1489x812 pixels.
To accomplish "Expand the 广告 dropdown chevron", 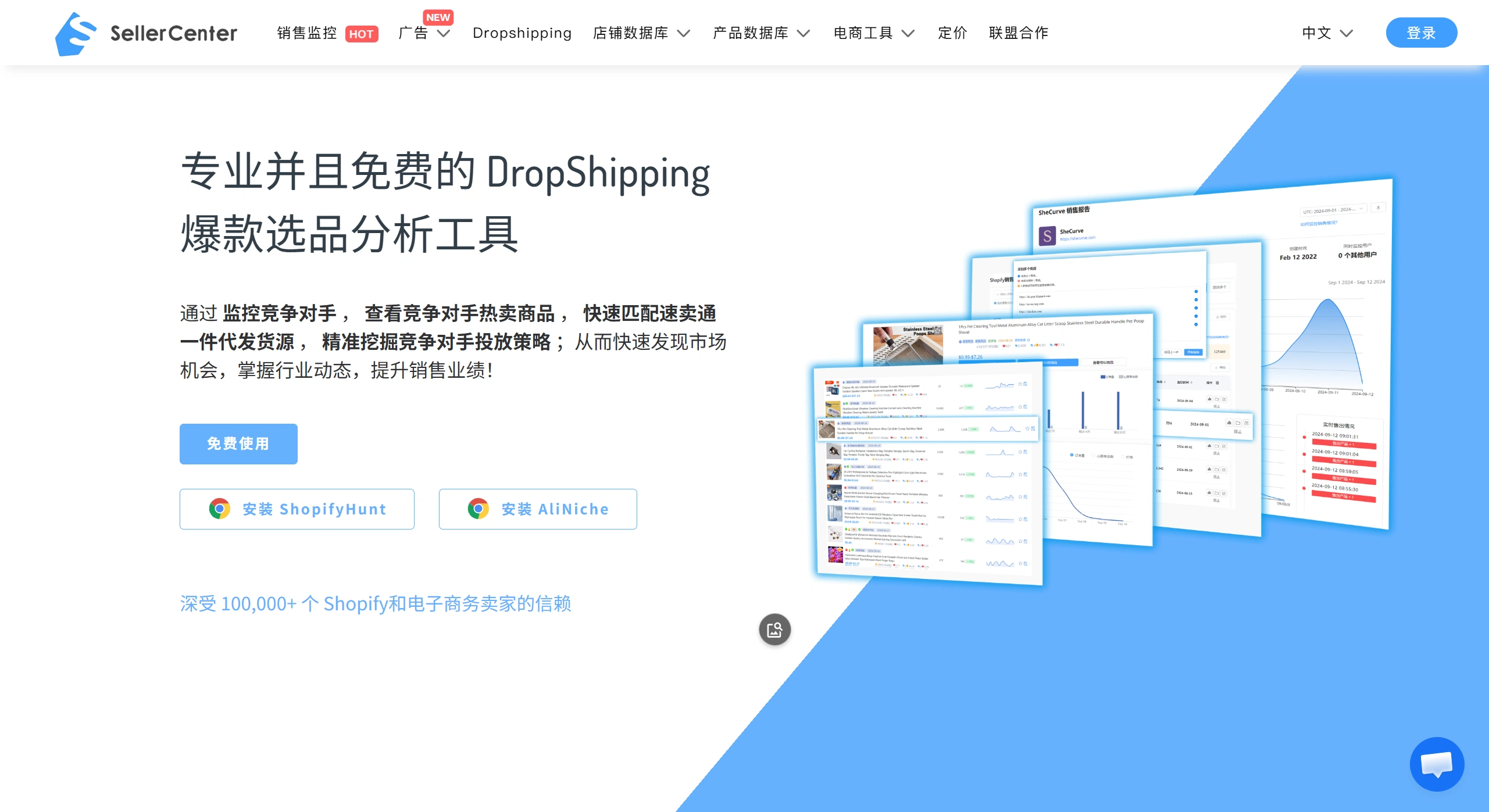I will point(444,34).
